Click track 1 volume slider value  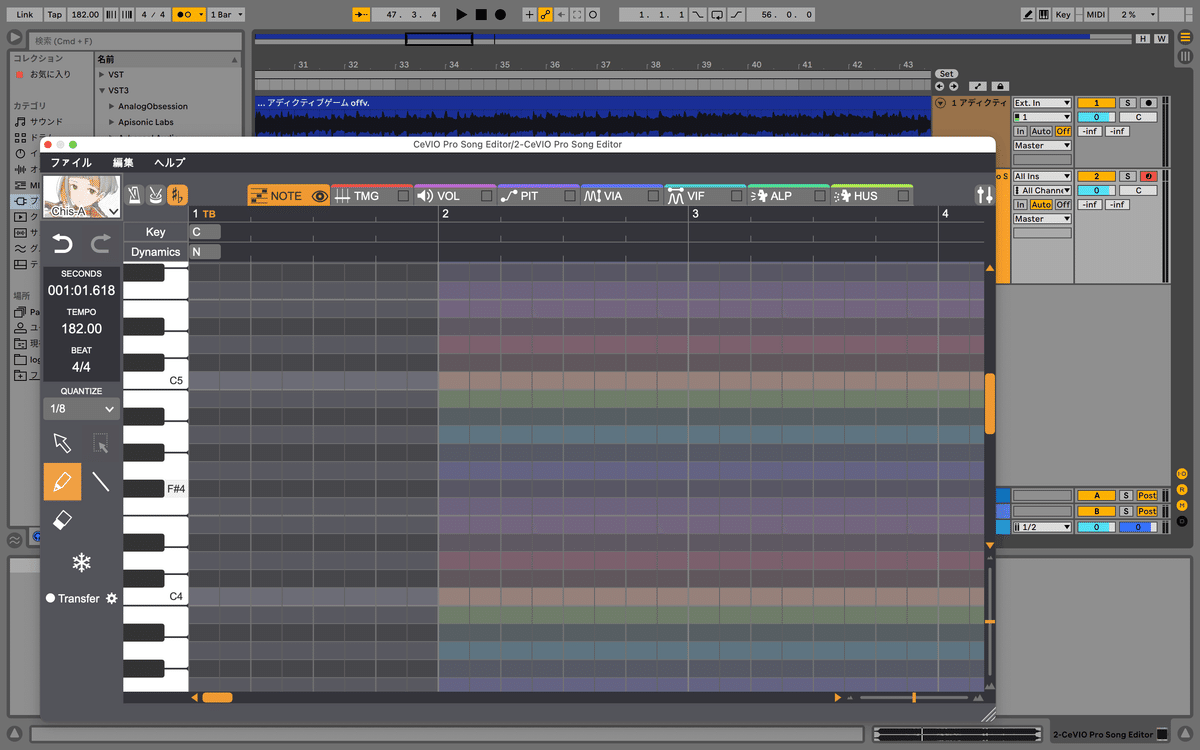click(x=1096, y=117)
